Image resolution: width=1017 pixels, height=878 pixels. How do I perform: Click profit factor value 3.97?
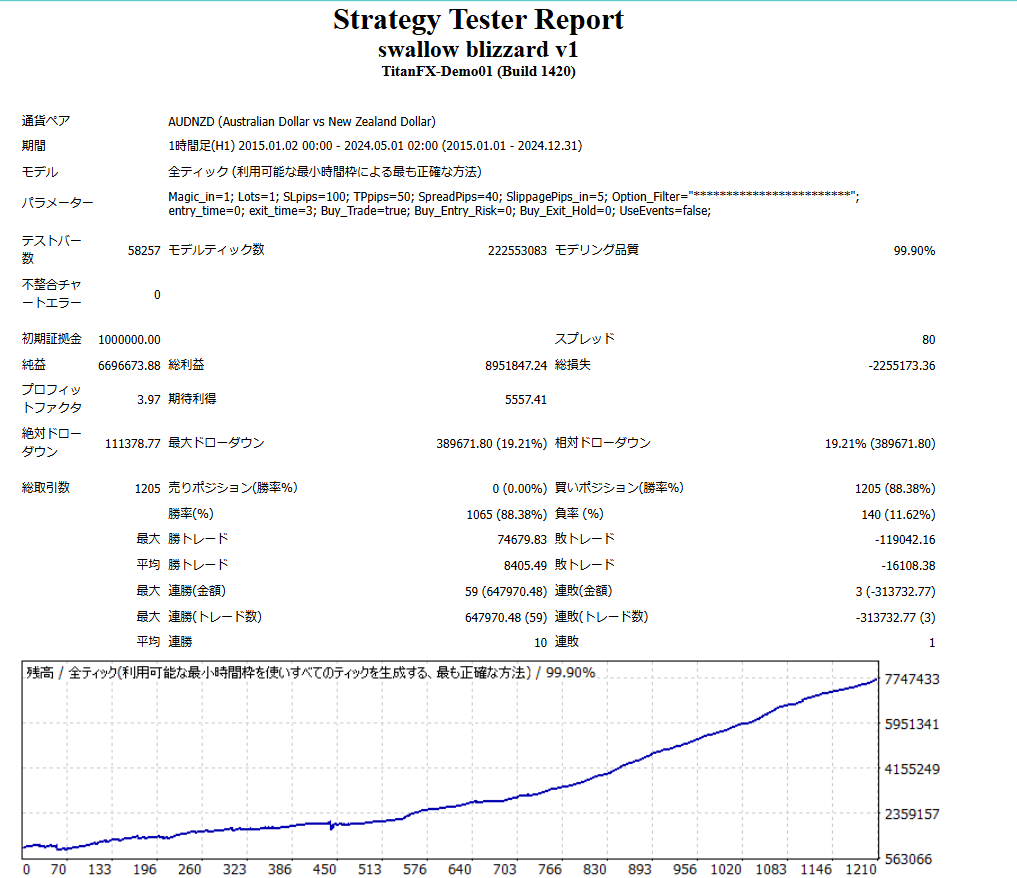pos(149,399)
